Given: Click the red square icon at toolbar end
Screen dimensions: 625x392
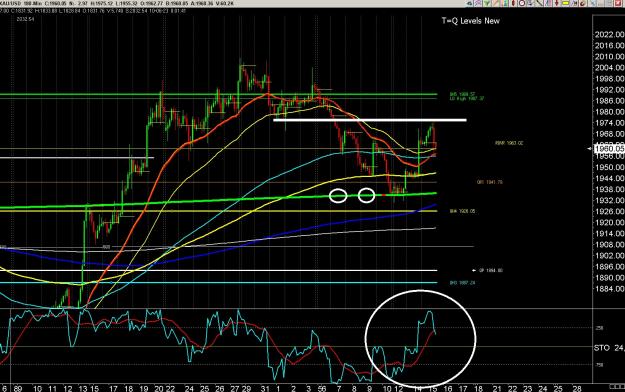Looking at the screenshot, I should click(619, 3).
